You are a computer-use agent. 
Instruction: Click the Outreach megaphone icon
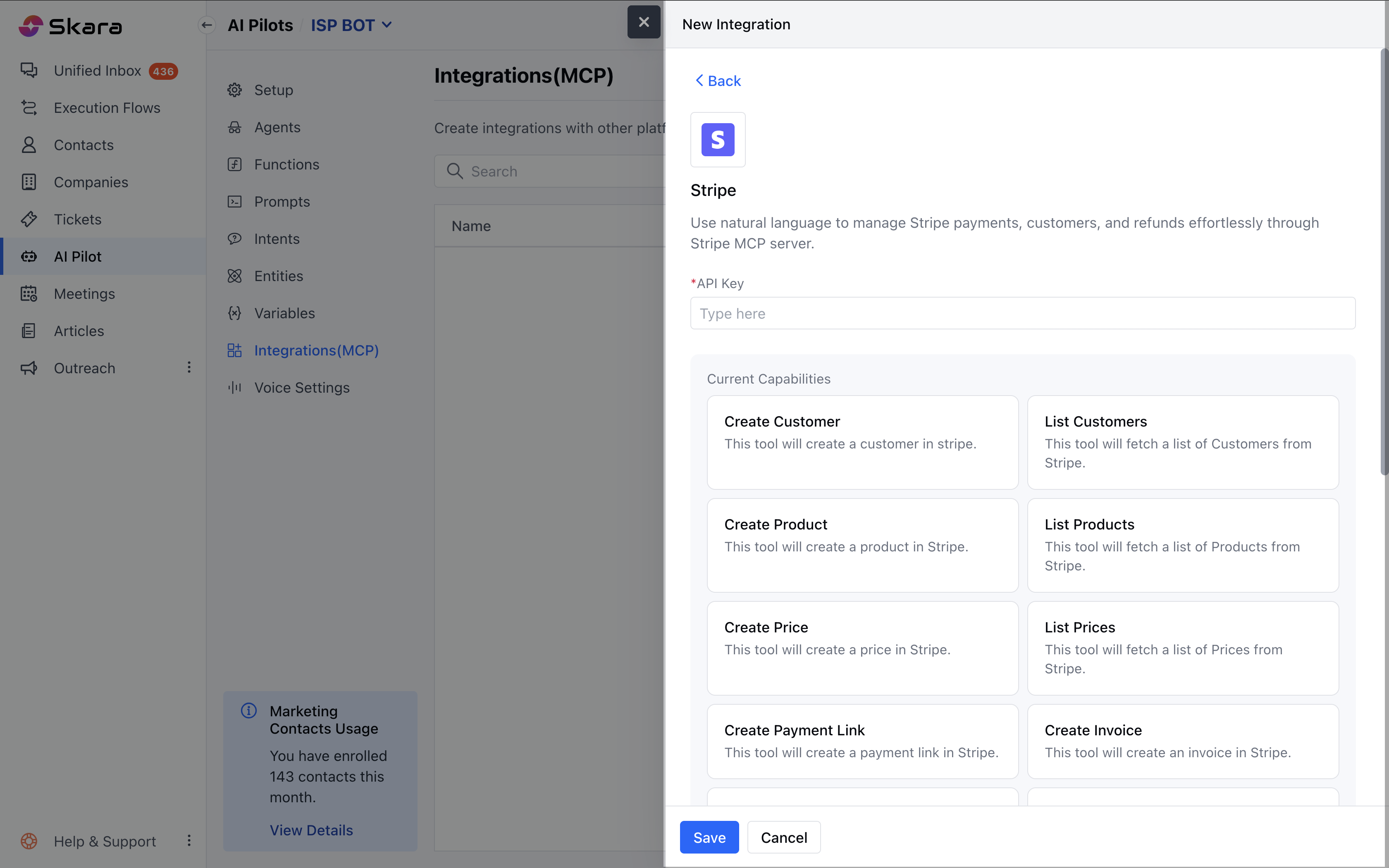(x=29, y=368)
